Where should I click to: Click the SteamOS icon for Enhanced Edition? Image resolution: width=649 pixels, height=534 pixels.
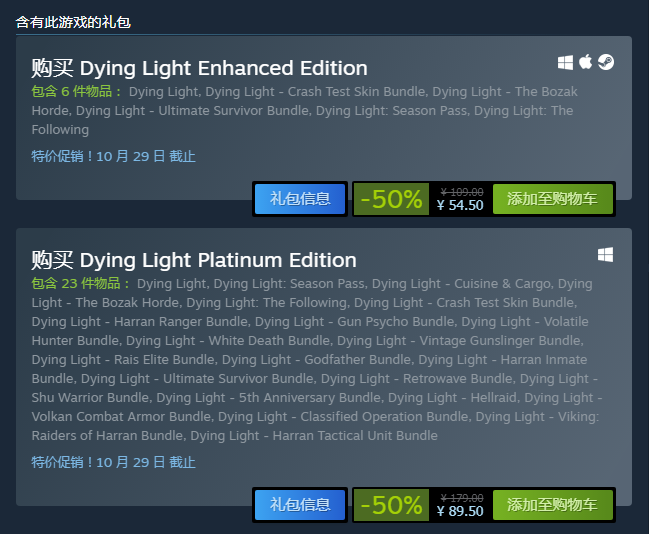[x=606, y=62]
